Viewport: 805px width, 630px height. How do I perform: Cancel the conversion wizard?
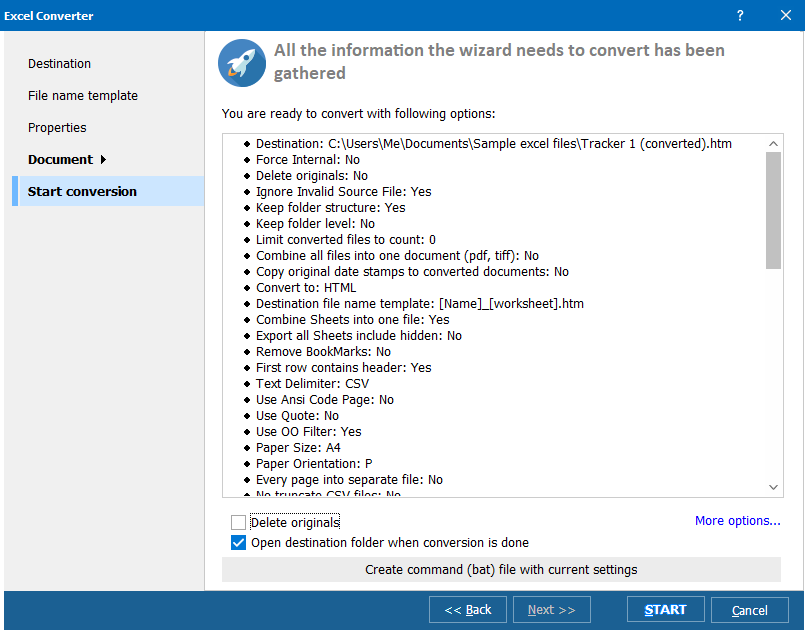click(x=749, y=608)
